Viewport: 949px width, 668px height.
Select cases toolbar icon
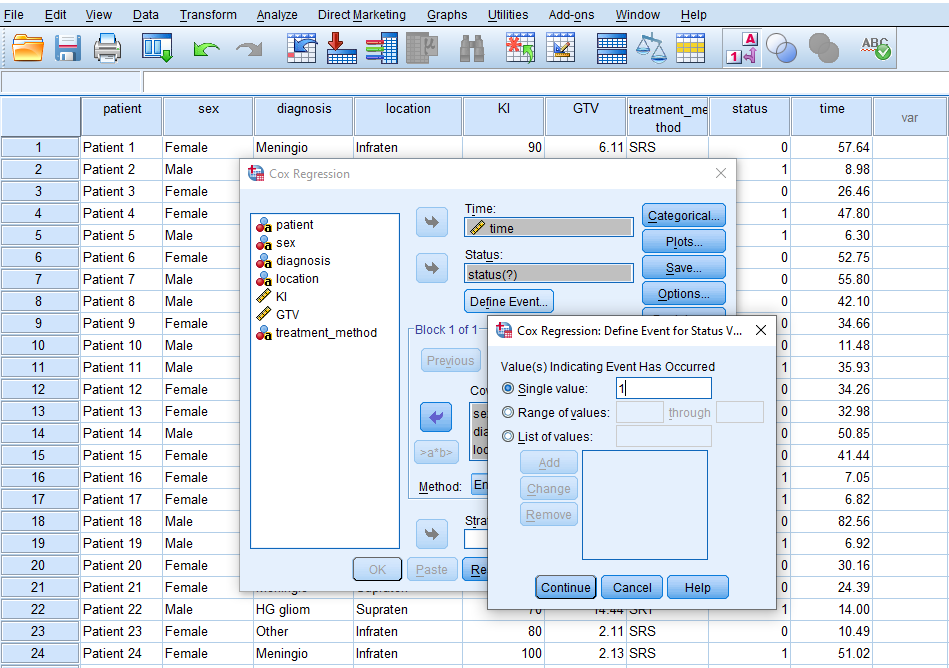[691, 48]
